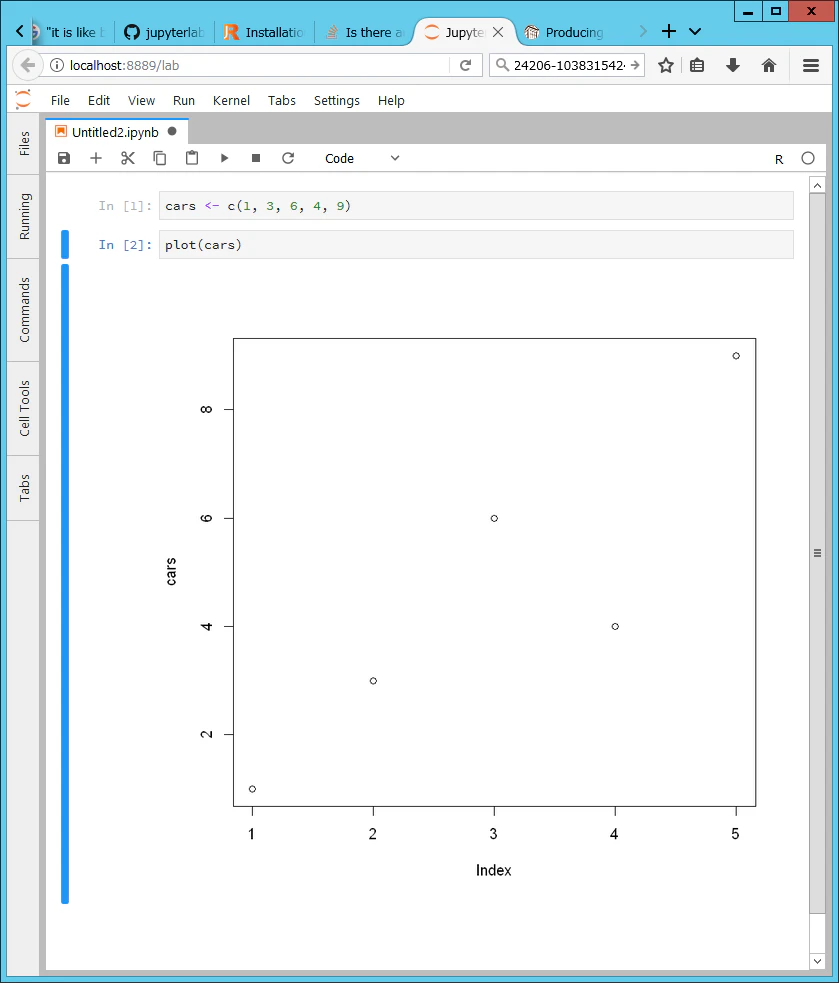The image size is (839, 983).
Task: Save the notebook with the floppy disk icon
Action: pos(64,158)
